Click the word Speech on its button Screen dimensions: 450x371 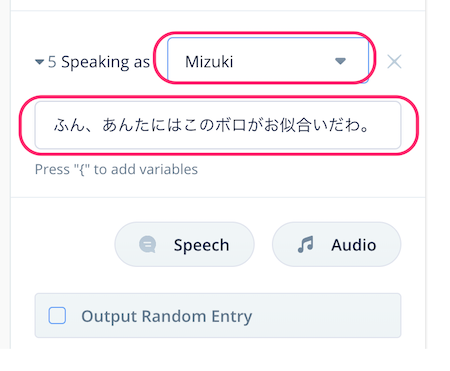(x=201, y=245)
